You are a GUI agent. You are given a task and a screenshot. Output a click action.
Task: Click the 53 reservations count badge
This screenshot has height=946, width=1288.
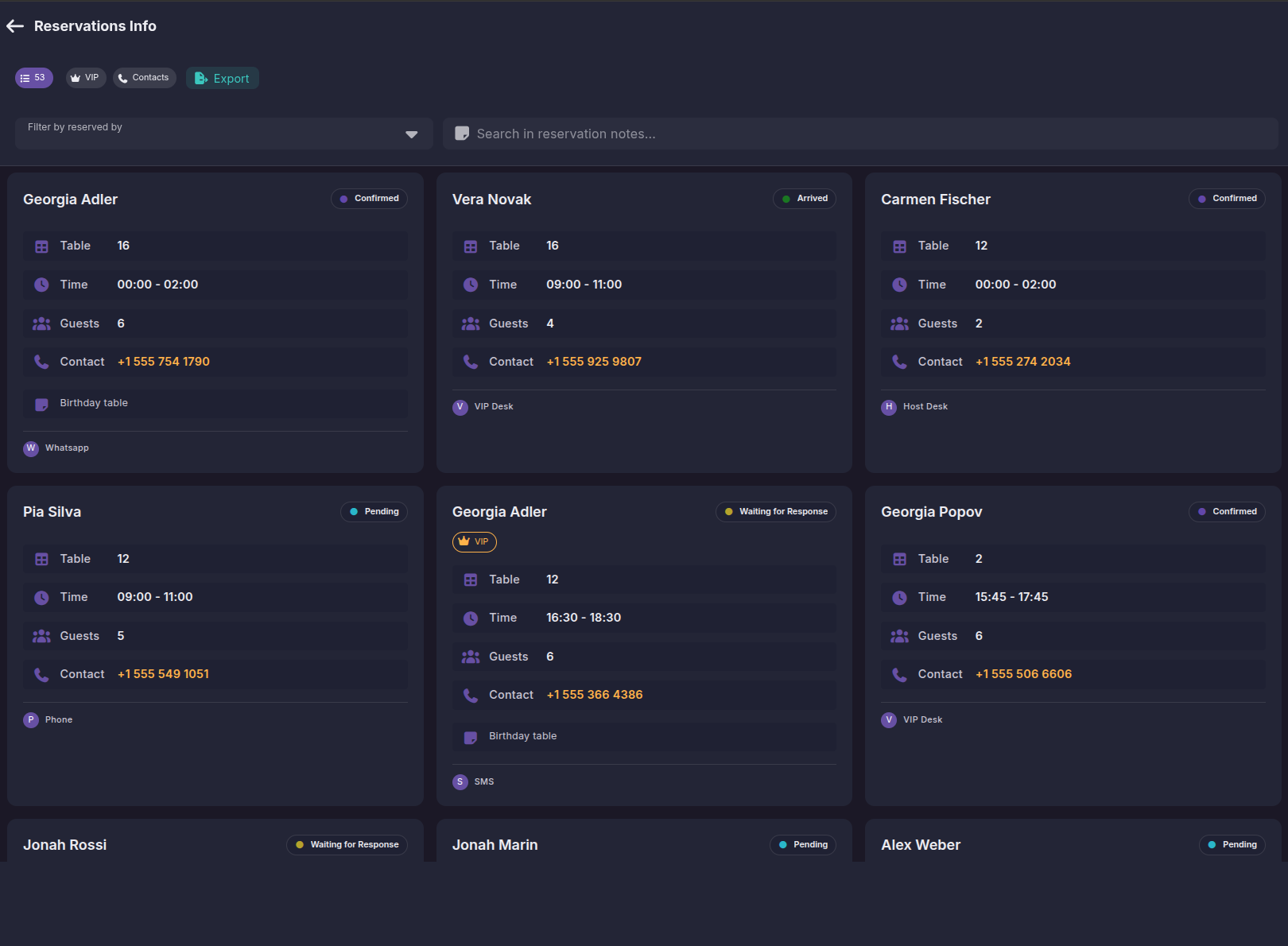(x=33, y=77)
